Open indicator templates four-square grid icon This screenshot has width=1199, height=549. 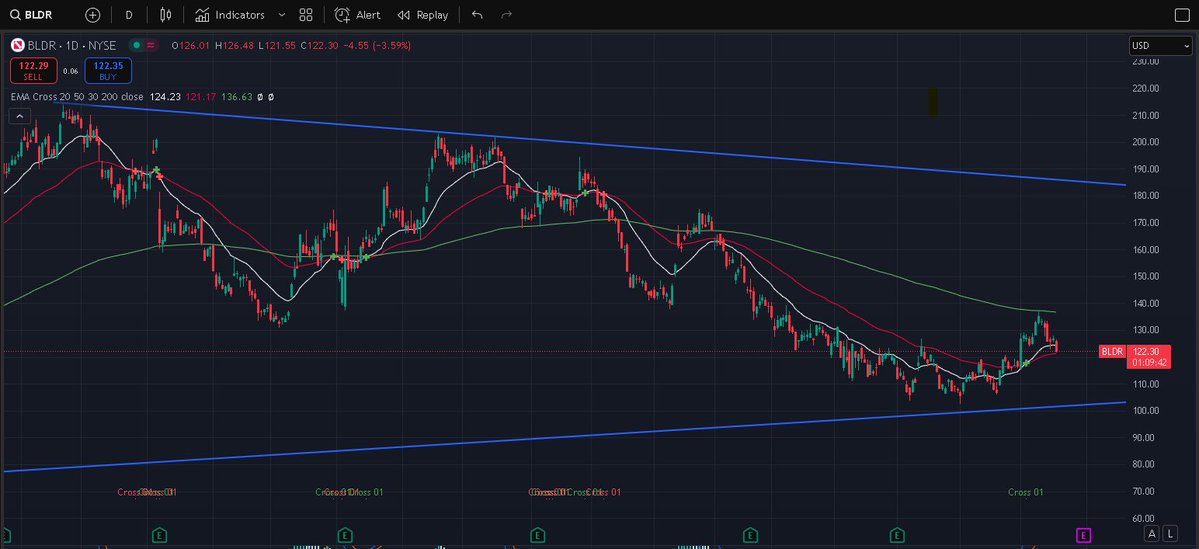pos(306,15)
